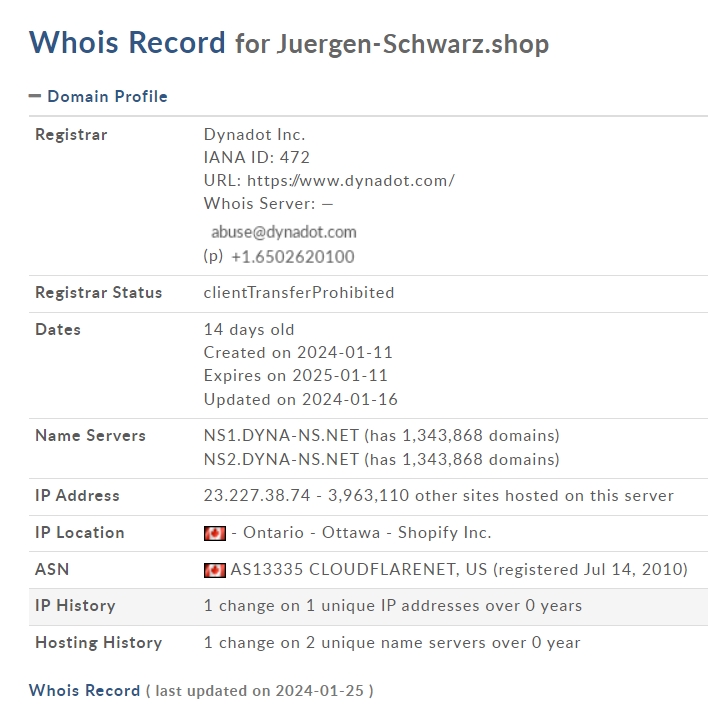Viewport: 708px width, 710px height.
Task: Click the Registrar Status row label
Action: point(99,293)
